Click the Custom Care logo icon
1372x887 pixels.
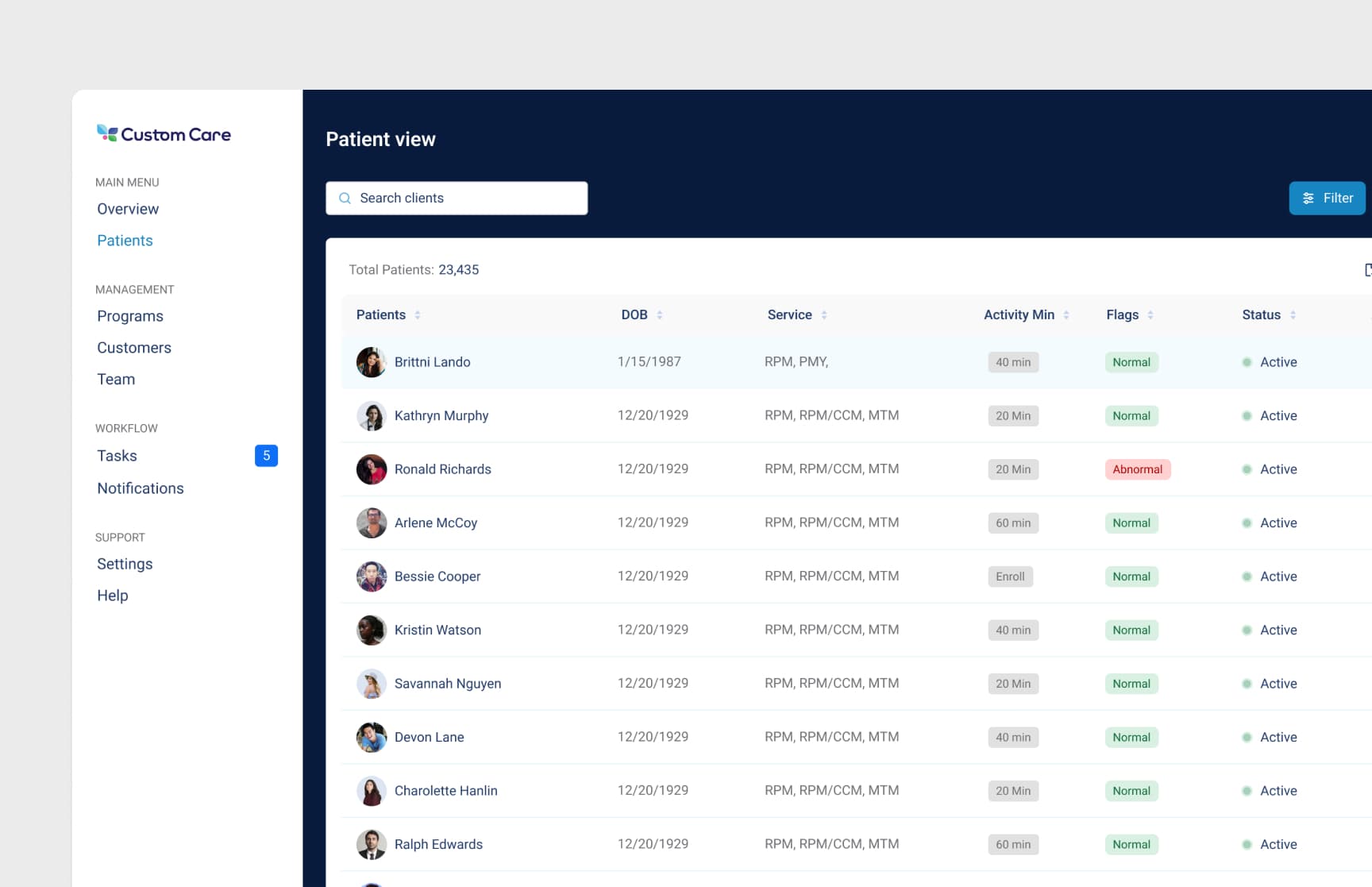(106, 133)
